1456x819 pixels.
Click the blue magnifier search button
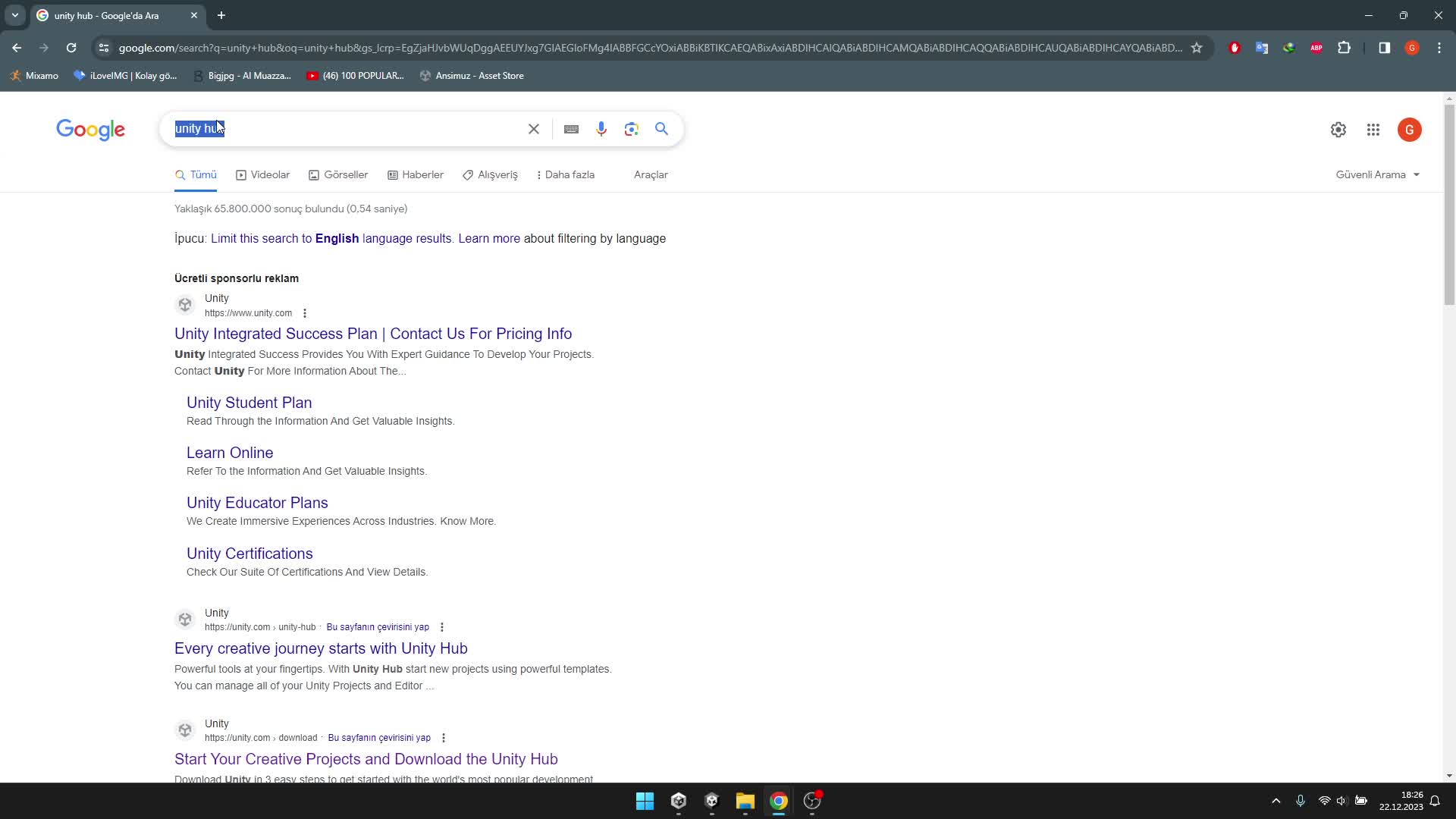tap(662, 129)
